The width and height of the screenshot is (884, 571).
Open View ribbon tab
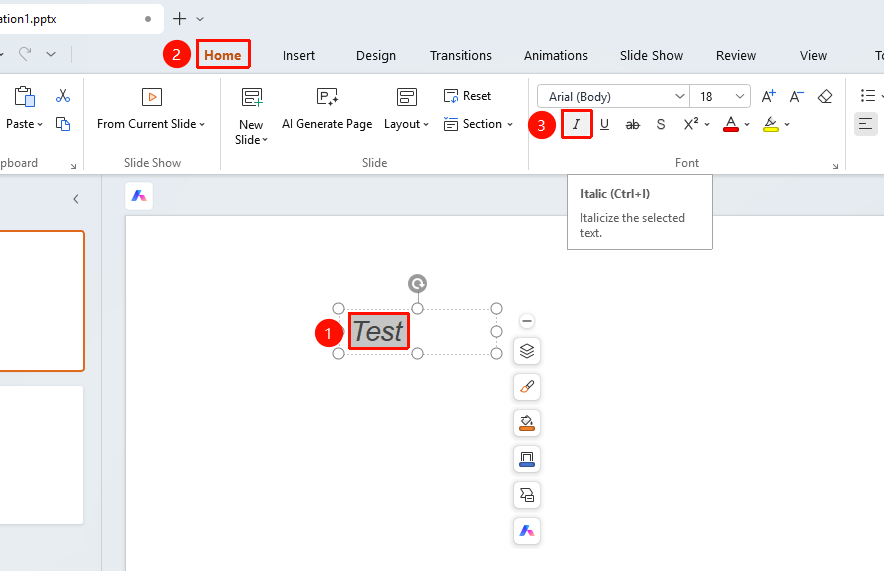point(813,56)
